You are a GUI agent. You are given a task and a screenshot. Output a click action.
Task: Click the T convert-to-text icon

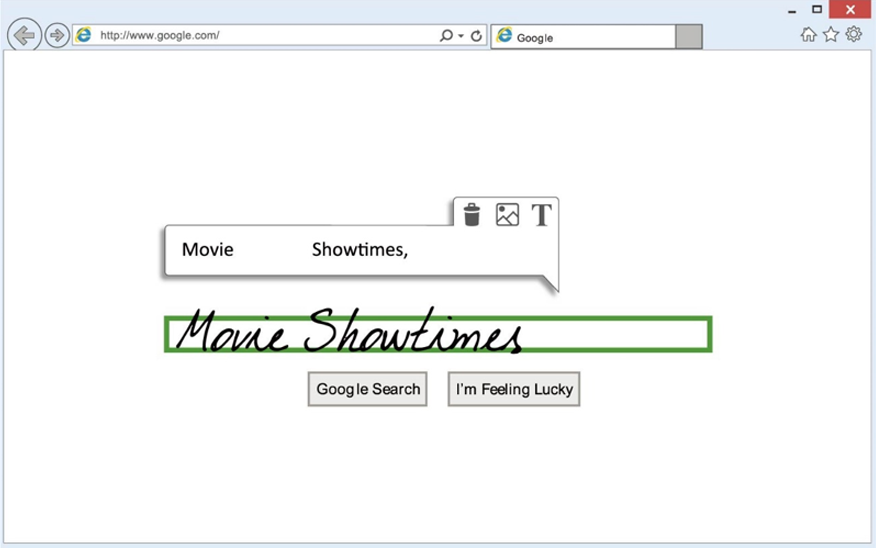(x=541, y=215)
